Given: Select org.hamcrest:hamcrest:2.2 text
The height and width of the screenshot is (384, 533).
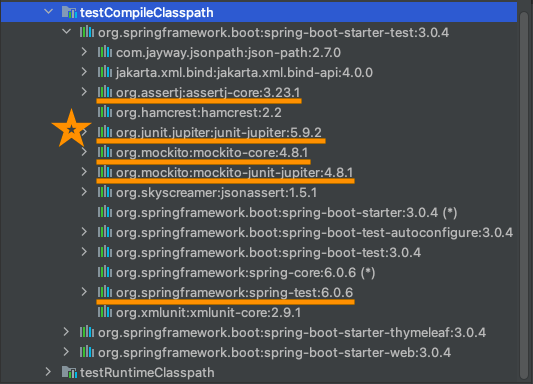Looking at the screenshot, I should tap(199, 112).
